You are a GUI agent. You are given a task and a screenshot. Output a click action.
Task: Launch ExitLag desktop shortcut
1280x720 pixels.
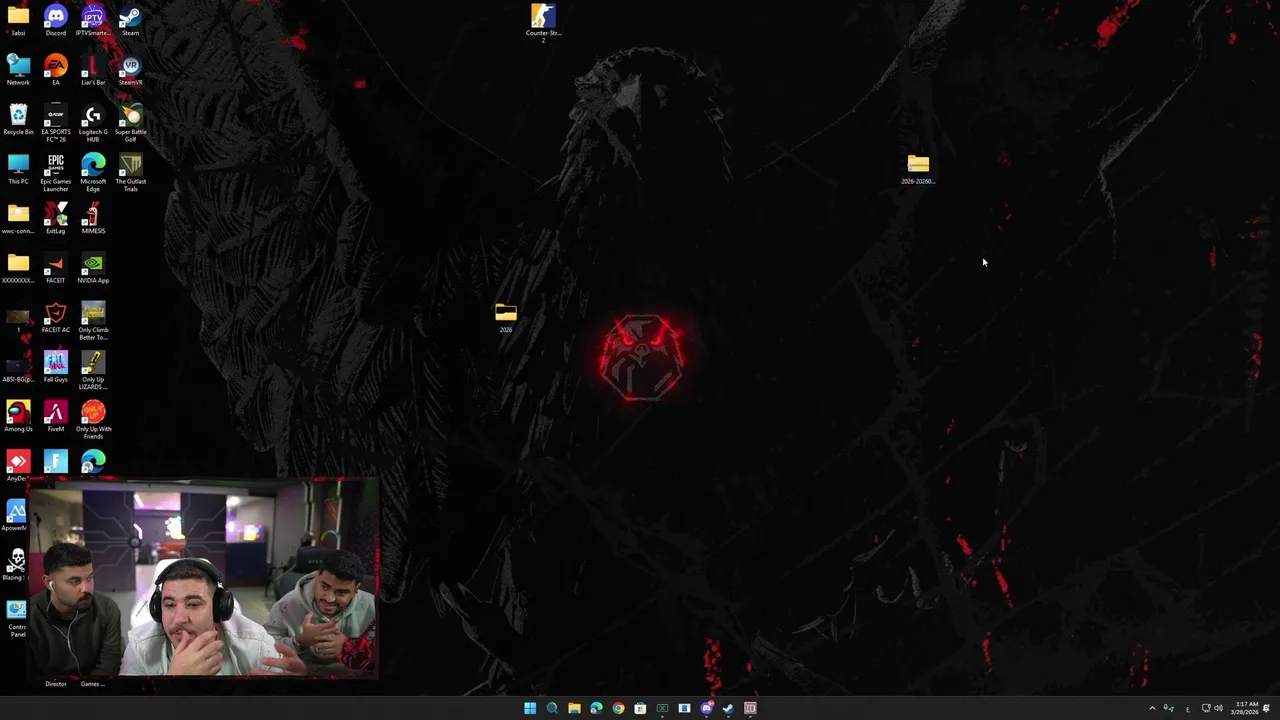[x=55, y=218]
